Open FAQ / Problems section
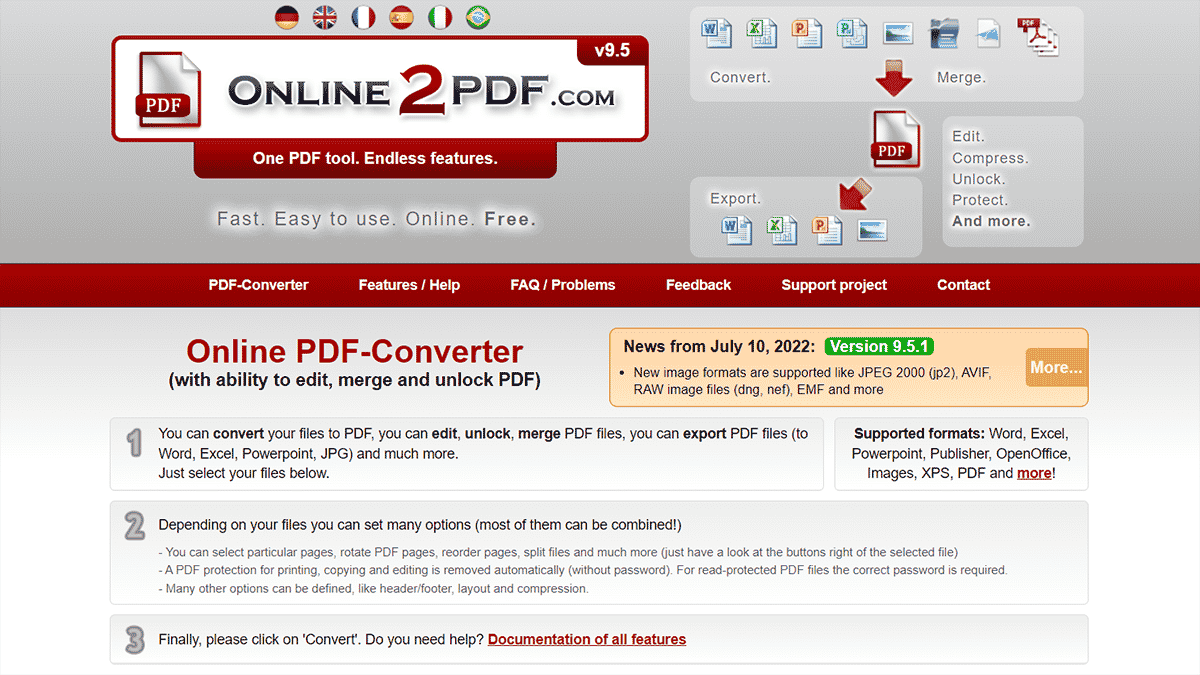 562,285
